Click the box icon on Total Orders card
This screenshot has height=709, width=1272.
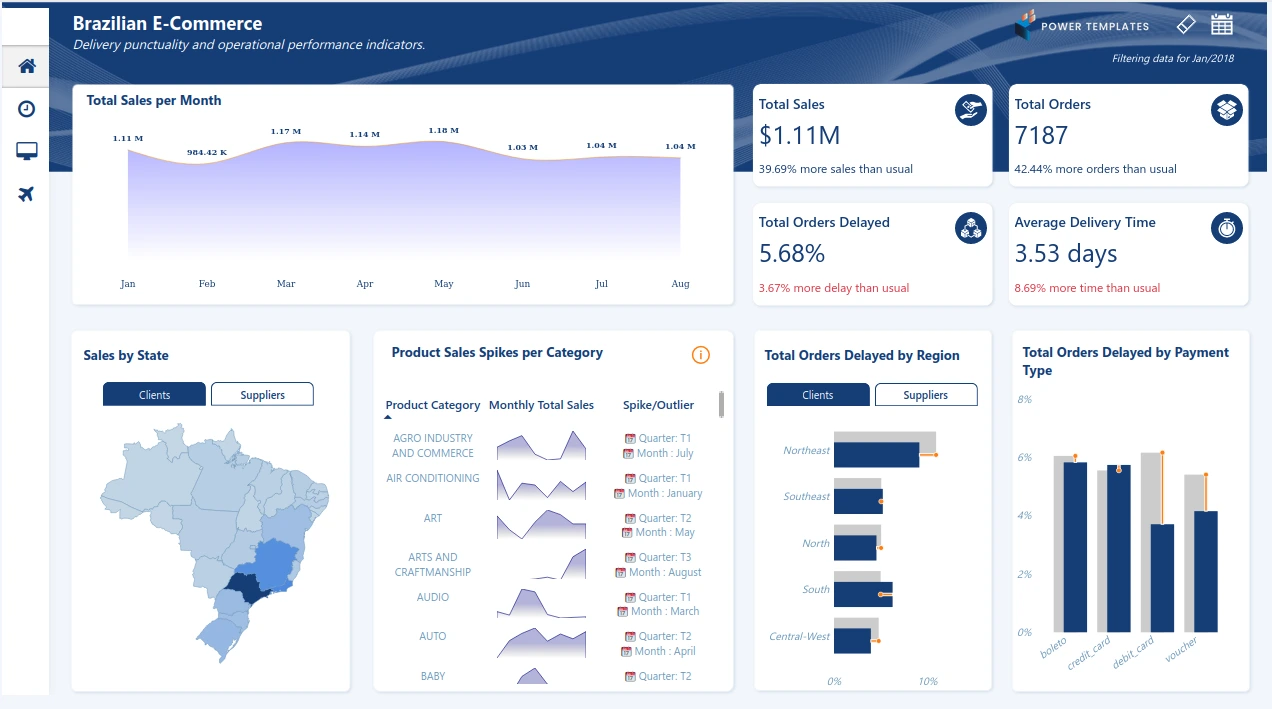pos(1226,110)
